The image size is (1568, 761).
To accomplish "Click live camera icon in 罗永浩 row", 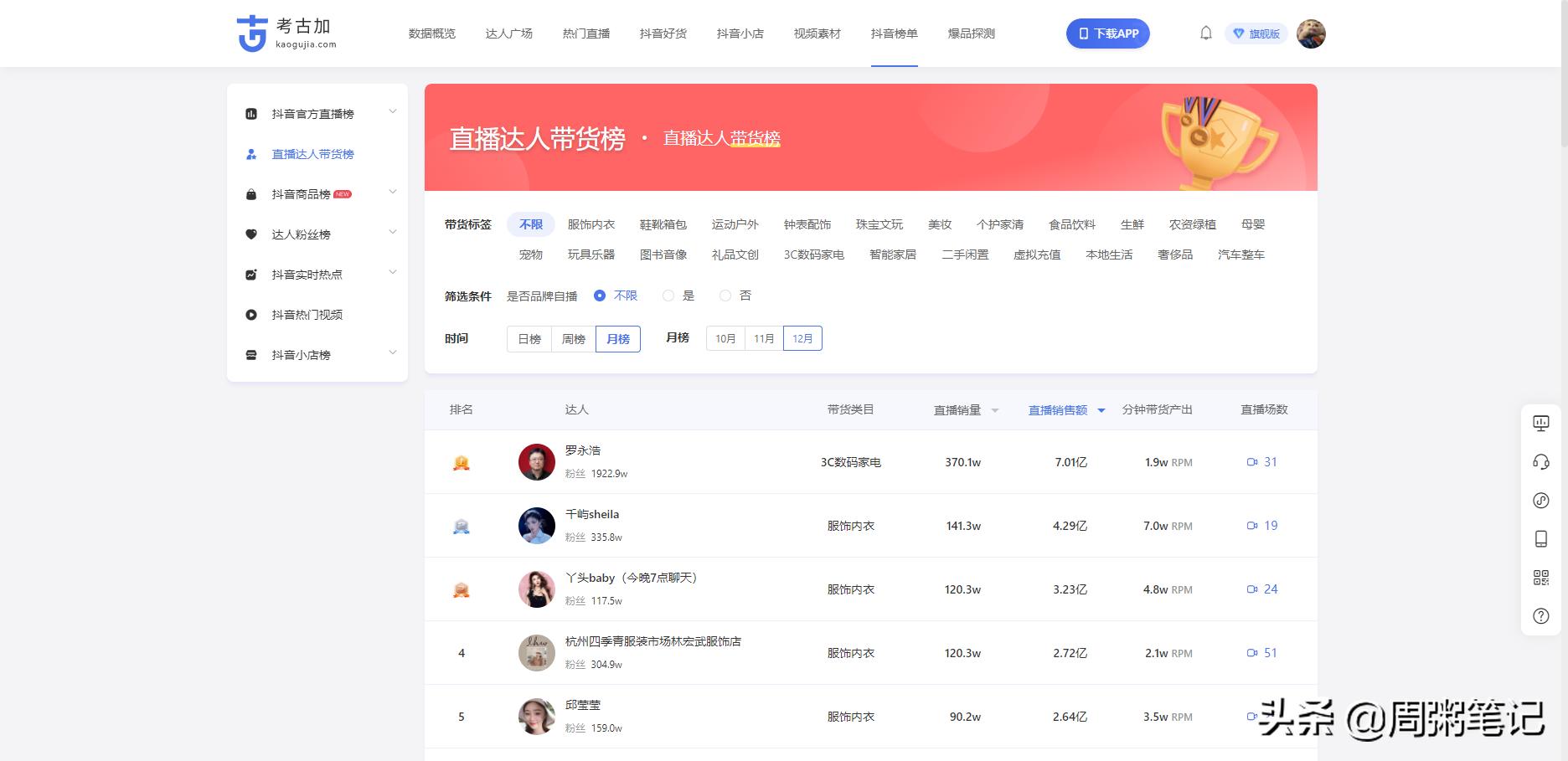I will pos(1252,462).
